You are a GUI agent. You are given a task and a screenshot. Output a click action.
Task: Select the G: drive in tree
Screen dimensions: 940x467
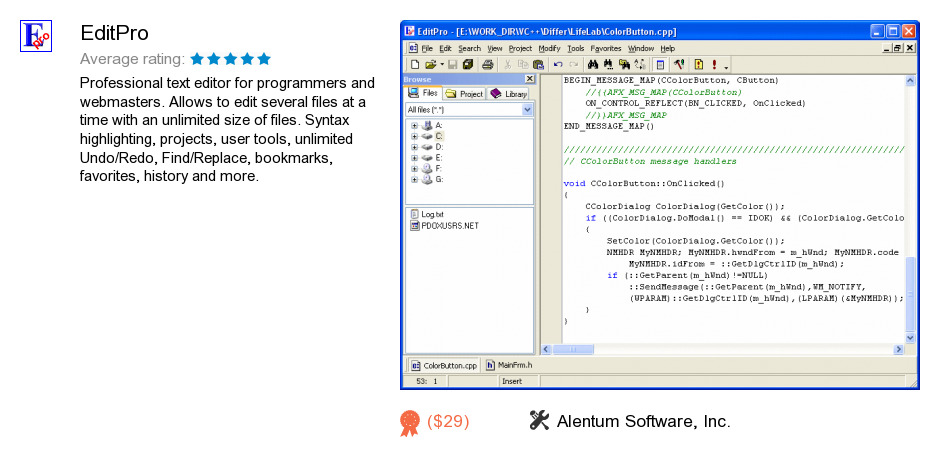439,180
